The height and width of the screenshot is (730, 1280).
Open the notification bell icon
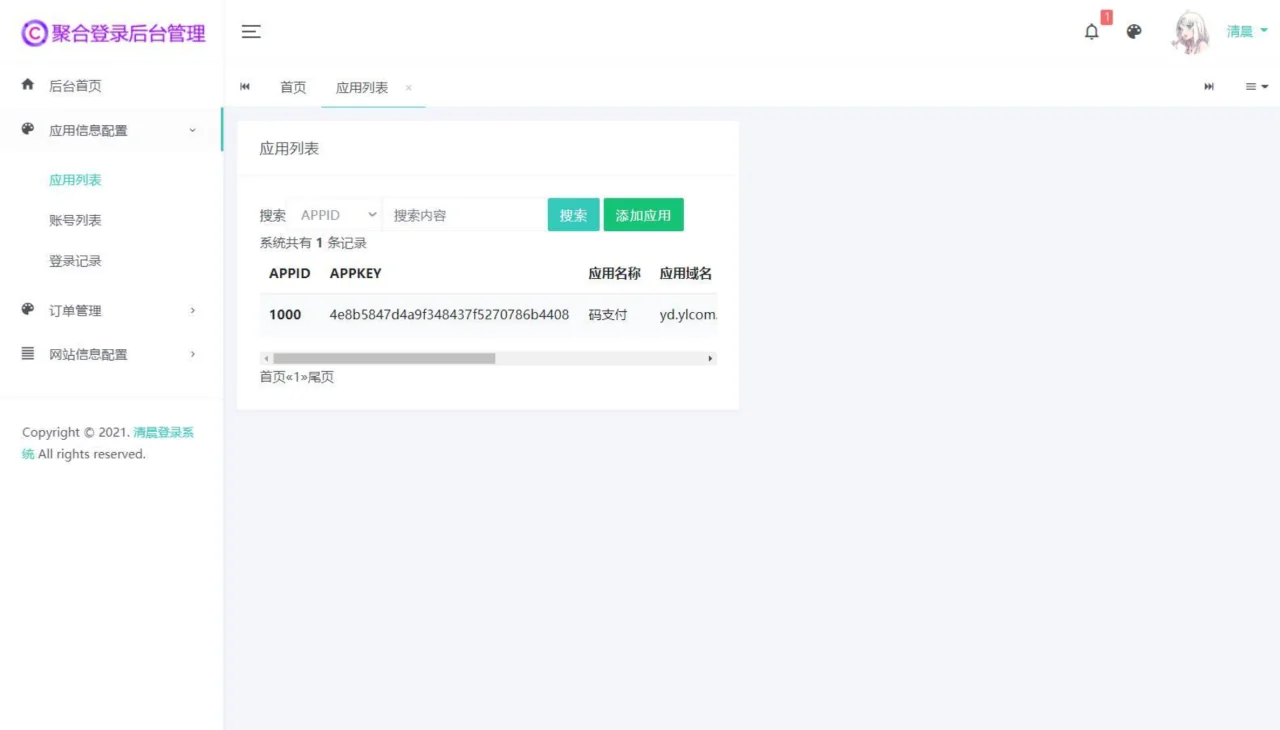tap(1091, 32)
